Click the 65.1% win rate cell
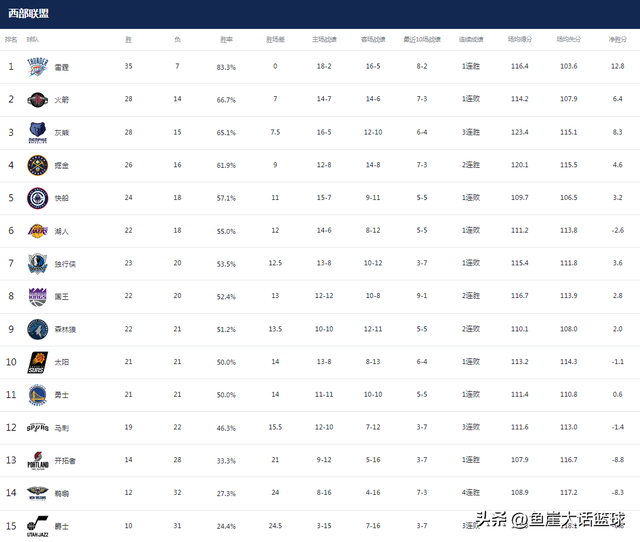 coord(226,133)
